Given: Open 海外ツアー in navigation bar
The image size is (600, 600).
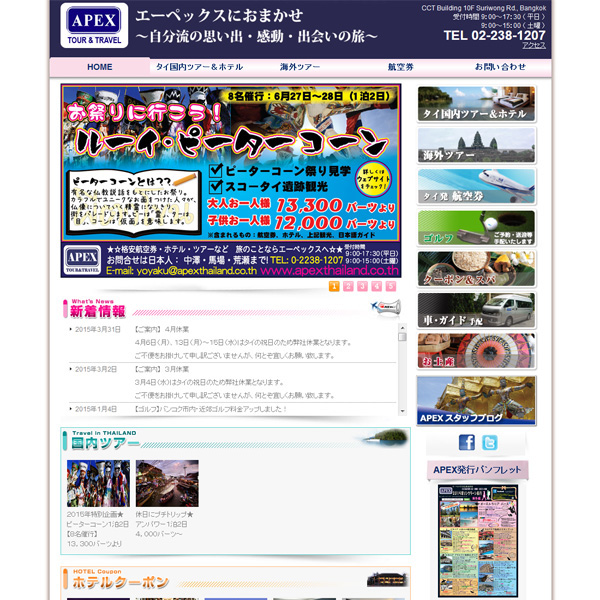Looking at the screenshot, I should 300,67.
